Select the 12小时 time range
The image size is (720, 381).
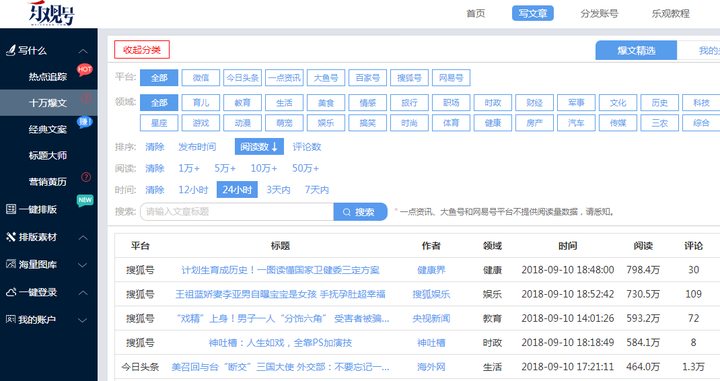(x=193, y=190)
